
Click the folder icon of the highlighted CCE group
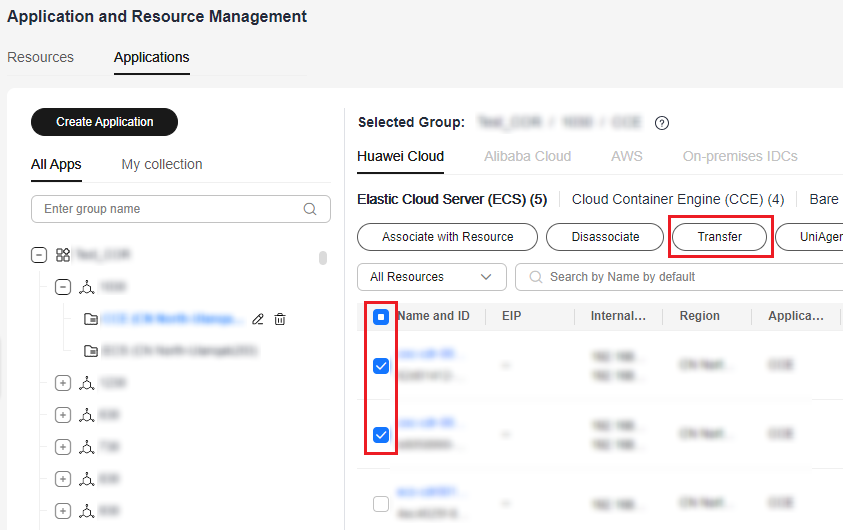point(91,319)
